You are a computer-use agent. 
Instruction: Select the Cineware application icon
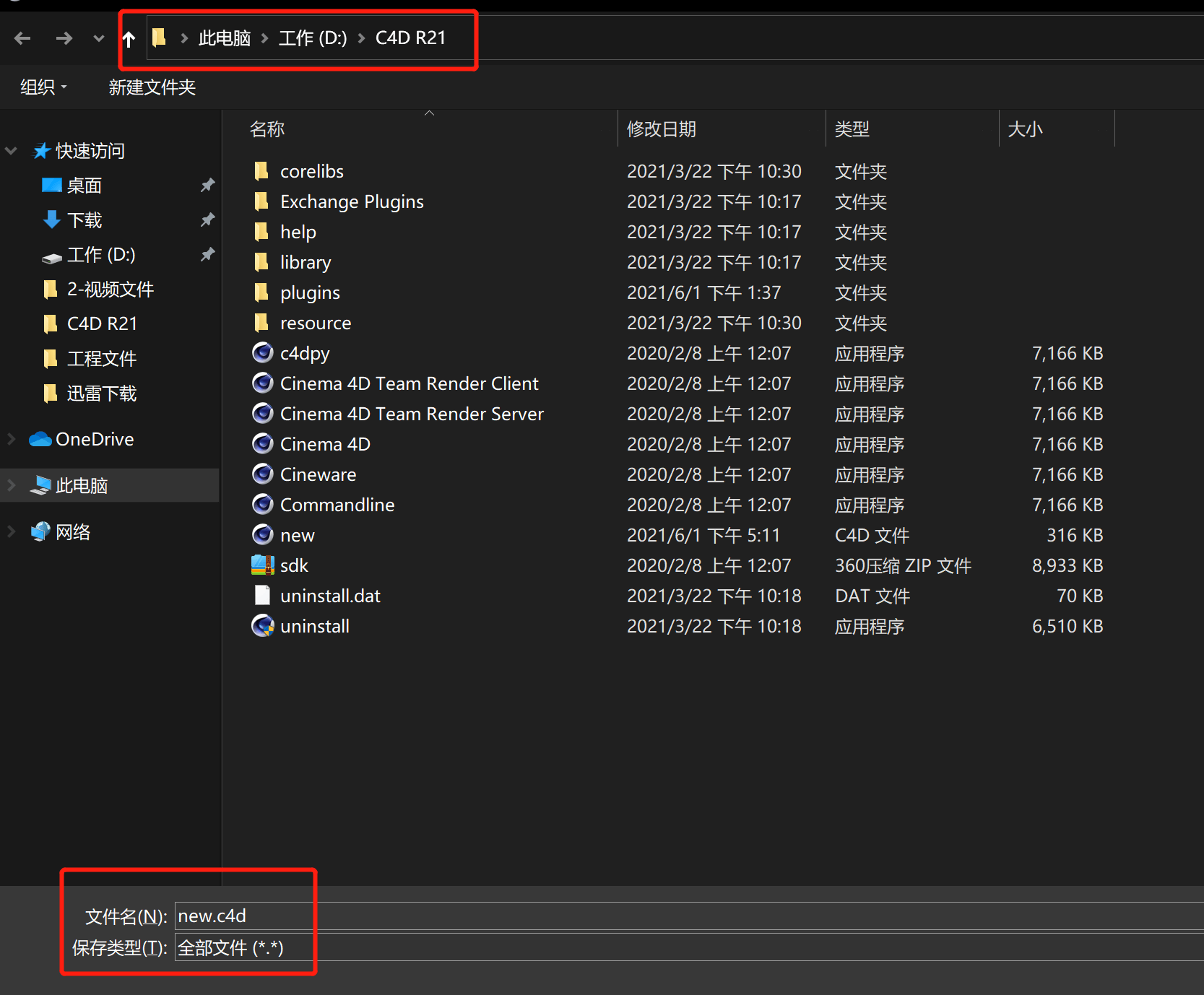(263, 474)
